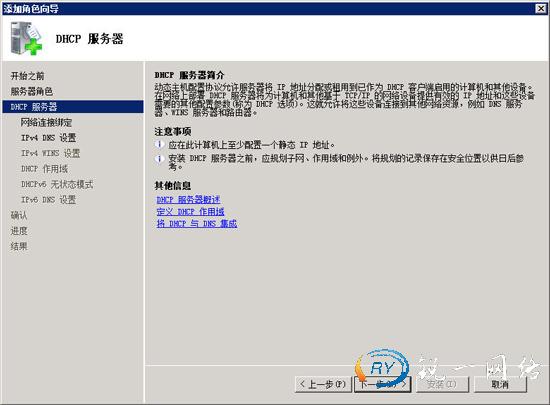550x405 pixels.
Task: Select the 结果 step in sidebar
Action: pos(19,246)
